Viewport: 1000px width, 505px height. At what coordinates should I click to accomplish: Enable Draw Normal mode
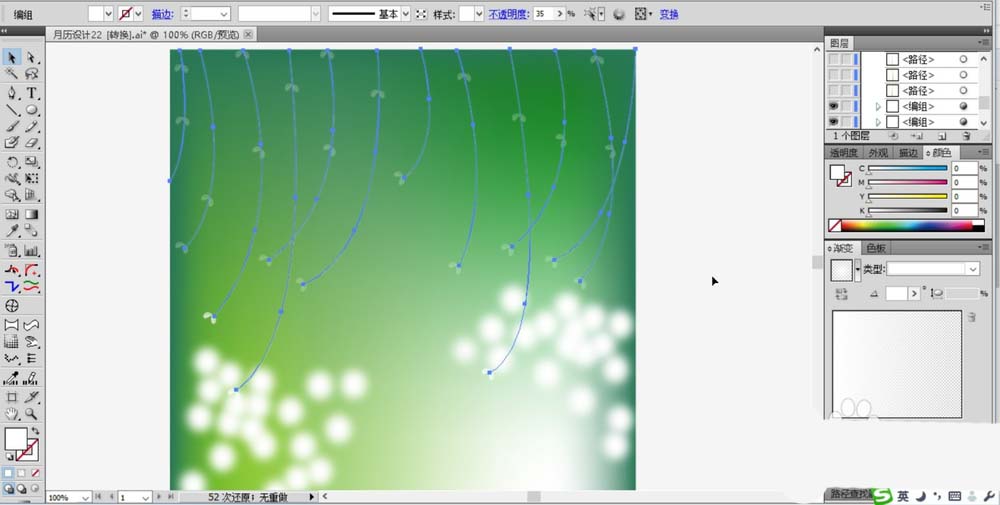point(8,489)
